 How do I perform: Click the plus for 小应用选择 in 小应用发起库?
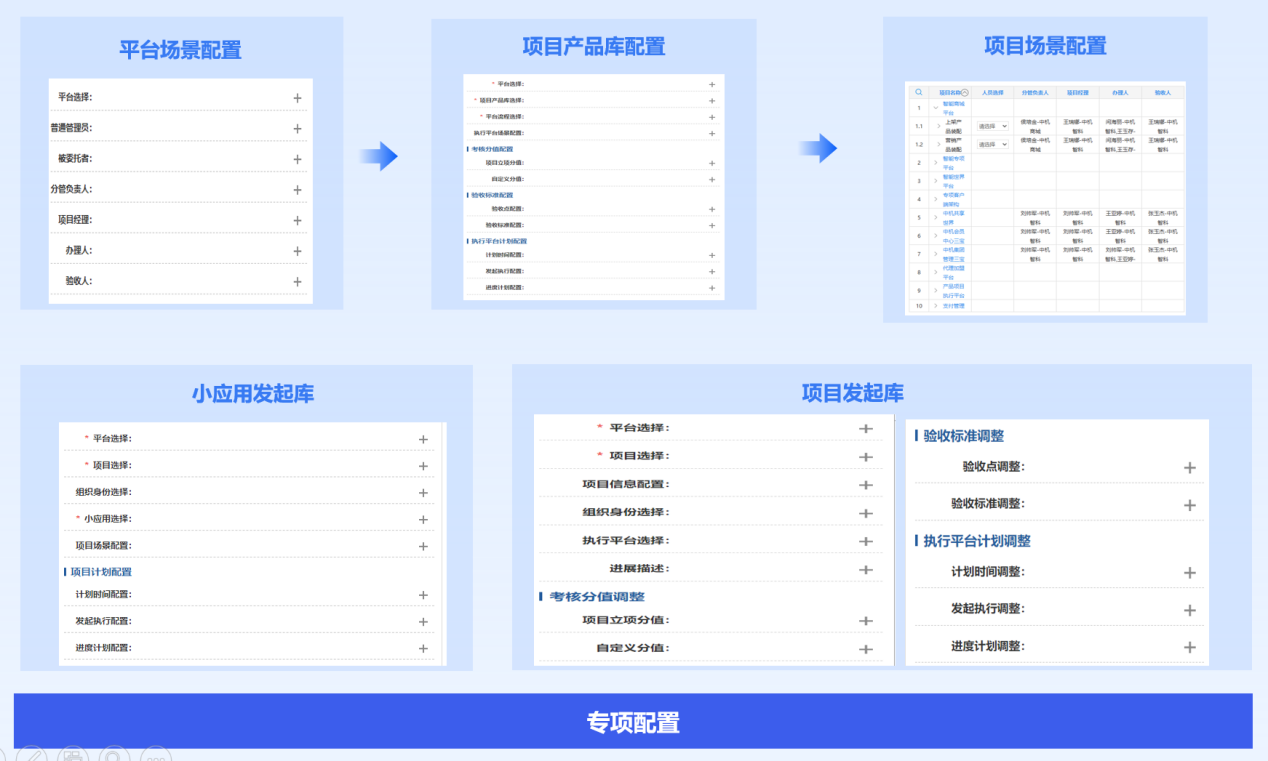click(423, 520)
